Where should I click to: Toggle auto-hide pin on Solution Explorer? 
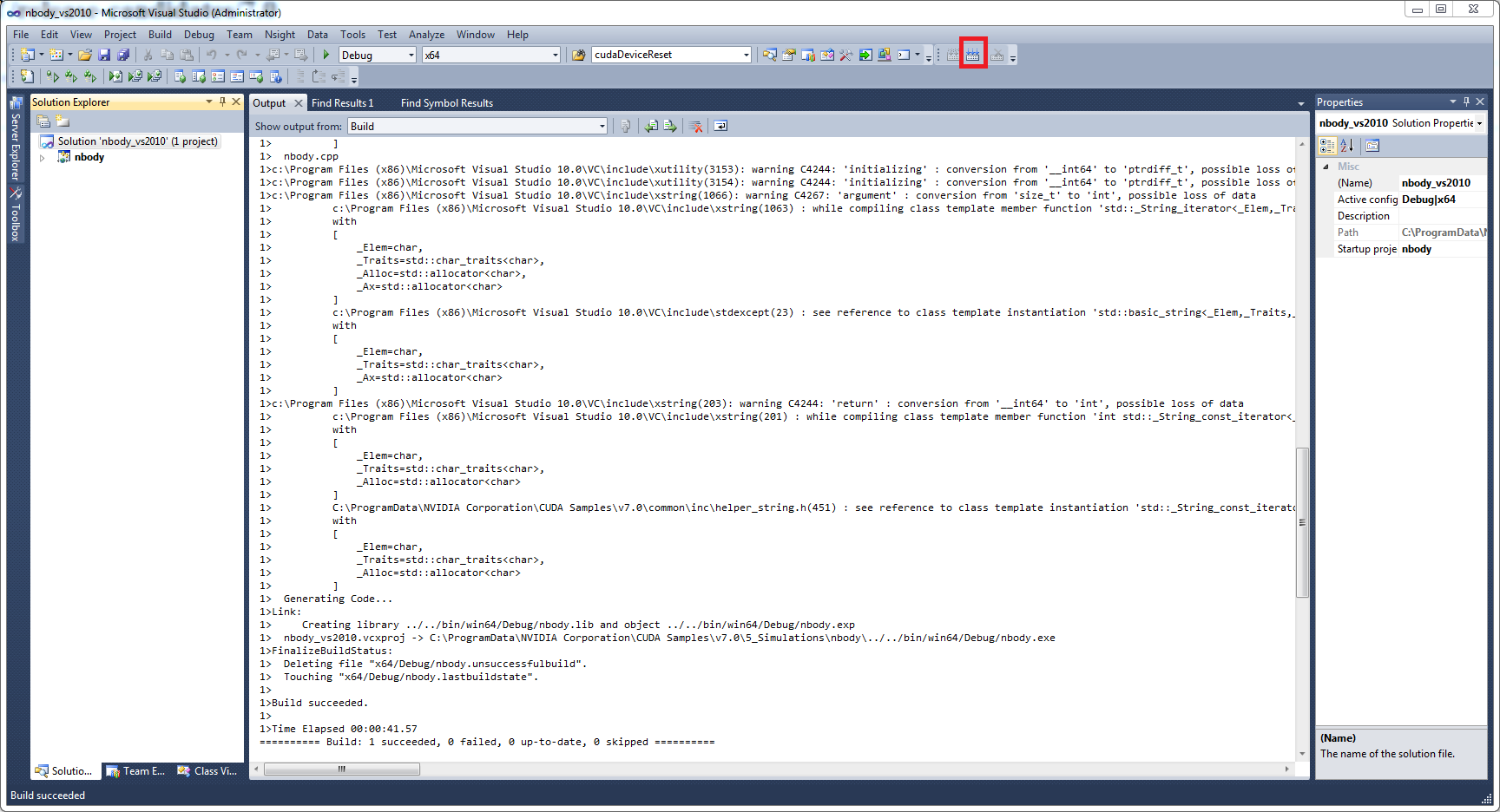(222, 101)
